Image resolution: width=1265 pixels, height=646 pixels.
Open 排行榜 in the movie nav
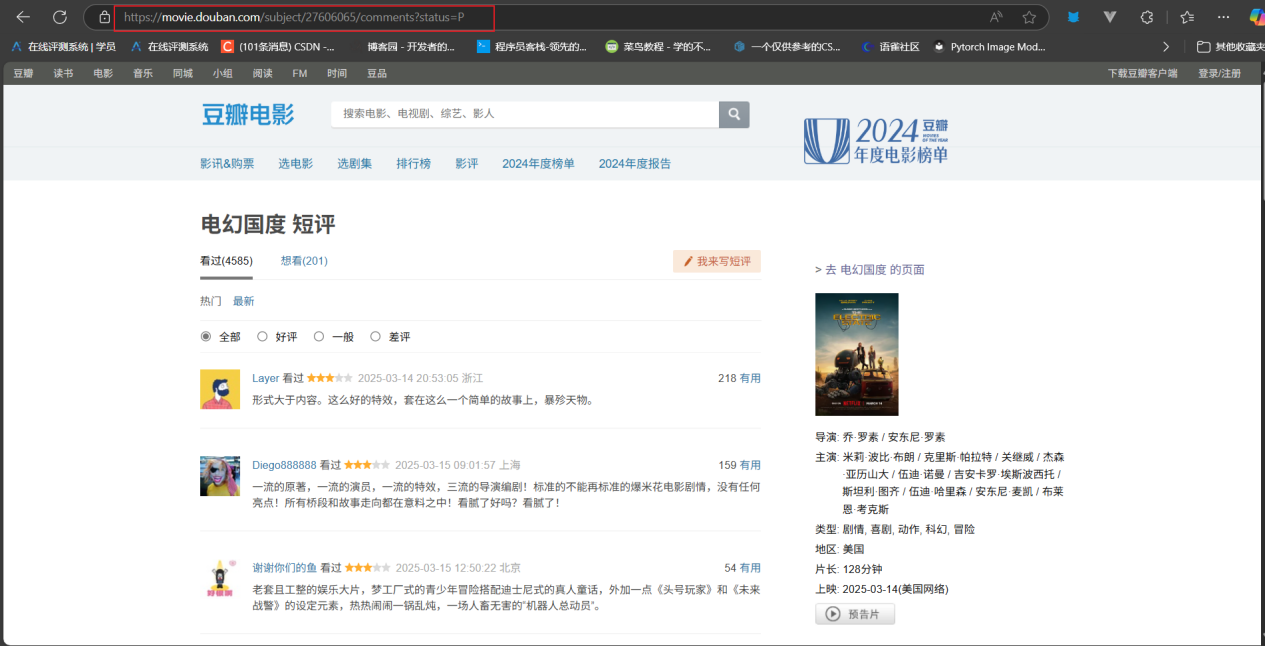point(414,164)
